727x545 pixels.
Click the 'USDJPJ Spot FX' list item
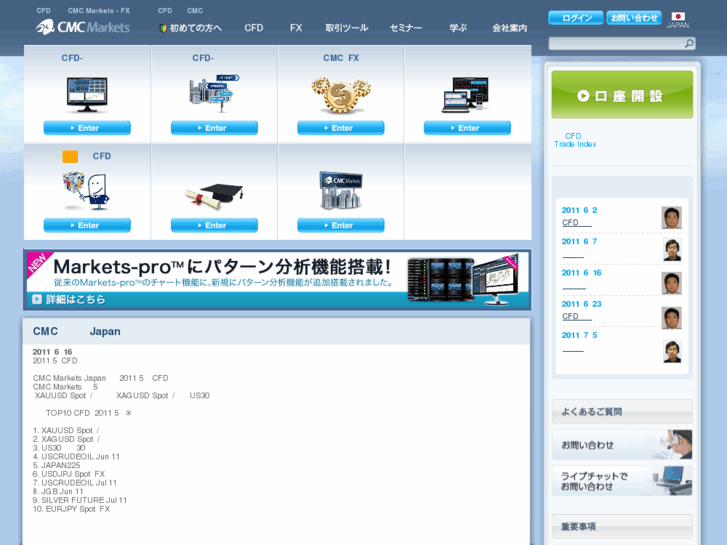[x=69, y=474]
